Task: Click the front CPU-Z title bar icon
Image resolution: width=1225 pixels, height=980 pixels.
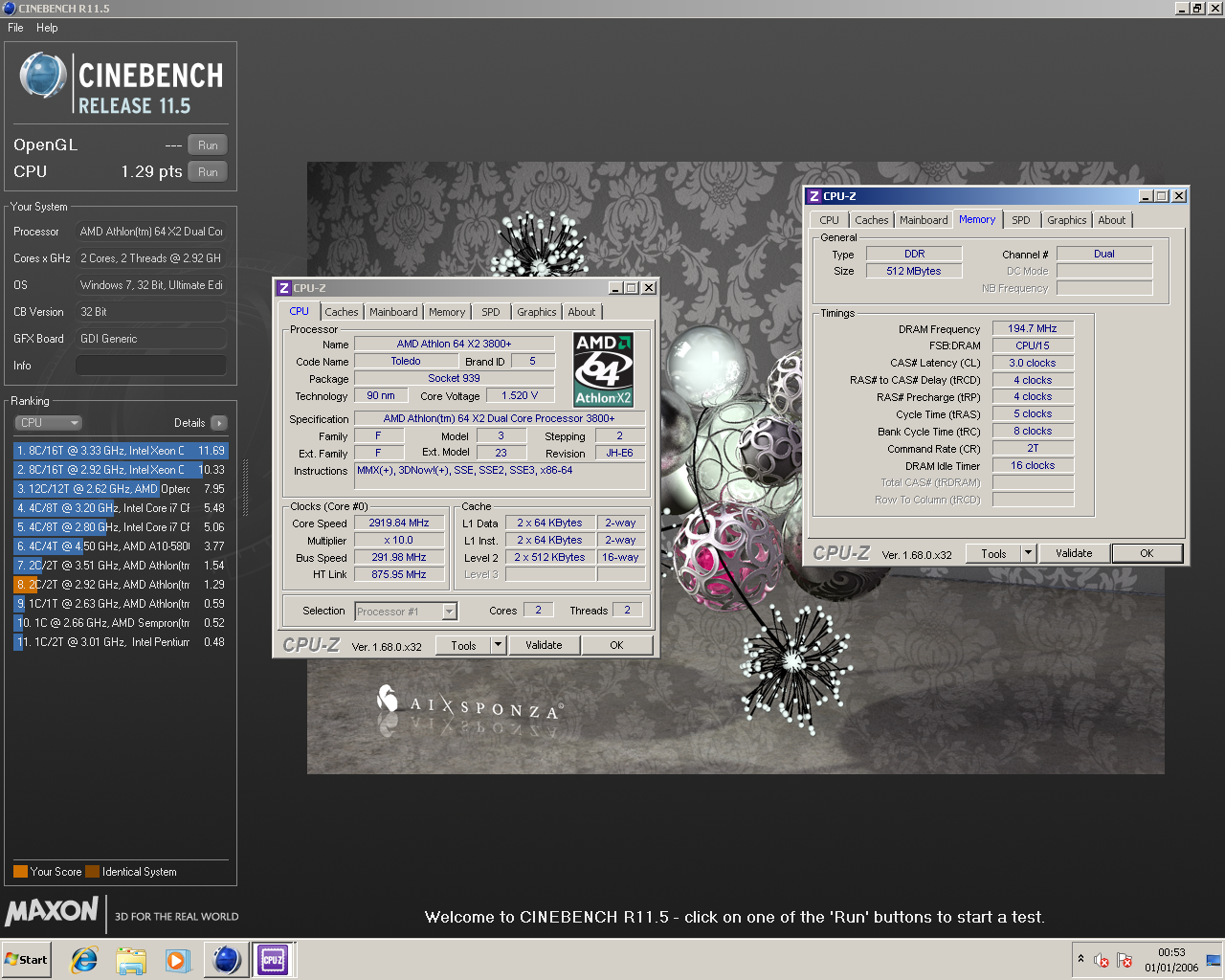Action: pyautogui.click(x=284, y=288)
